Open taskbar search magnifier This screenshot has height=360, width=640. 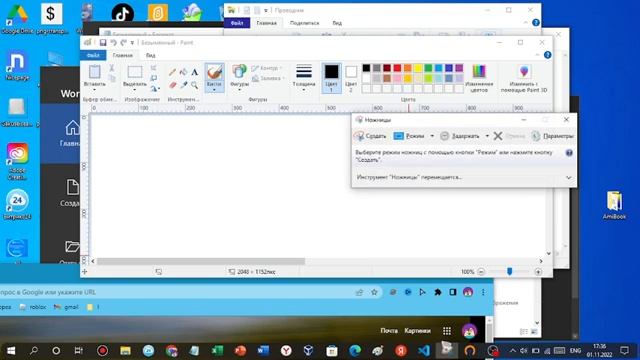coord(34,350)
